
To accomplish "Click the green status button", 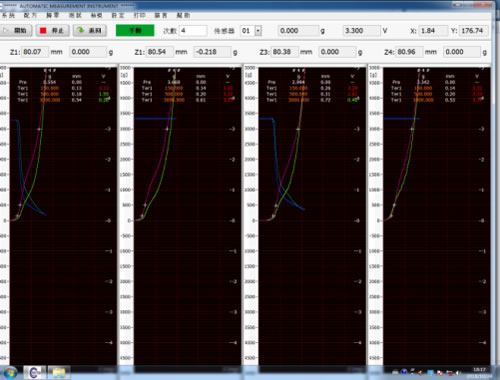I will (135, 31).
